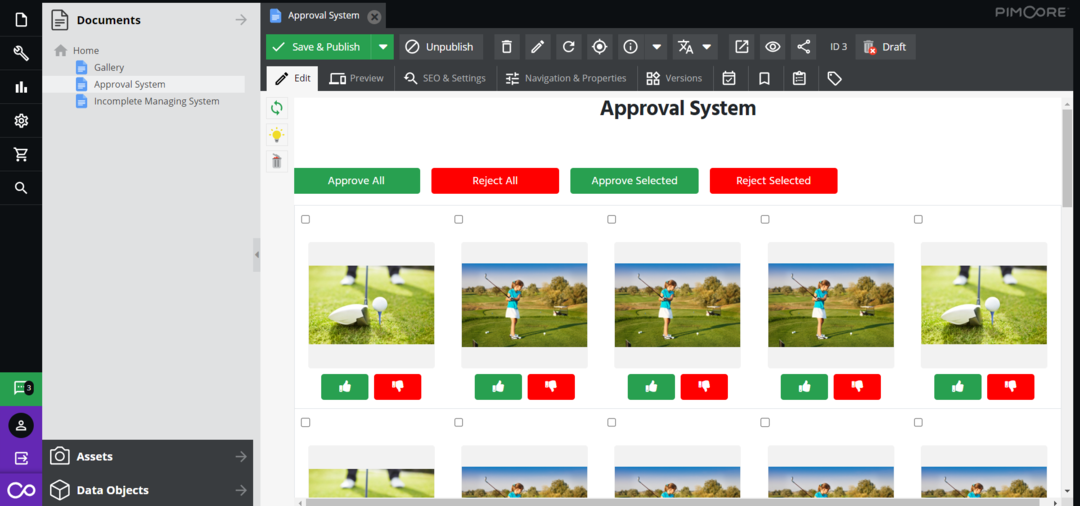Rename document with the pencil toolbar icon
The width and height of the screenshot is (1080, 506).
(537, 47)
